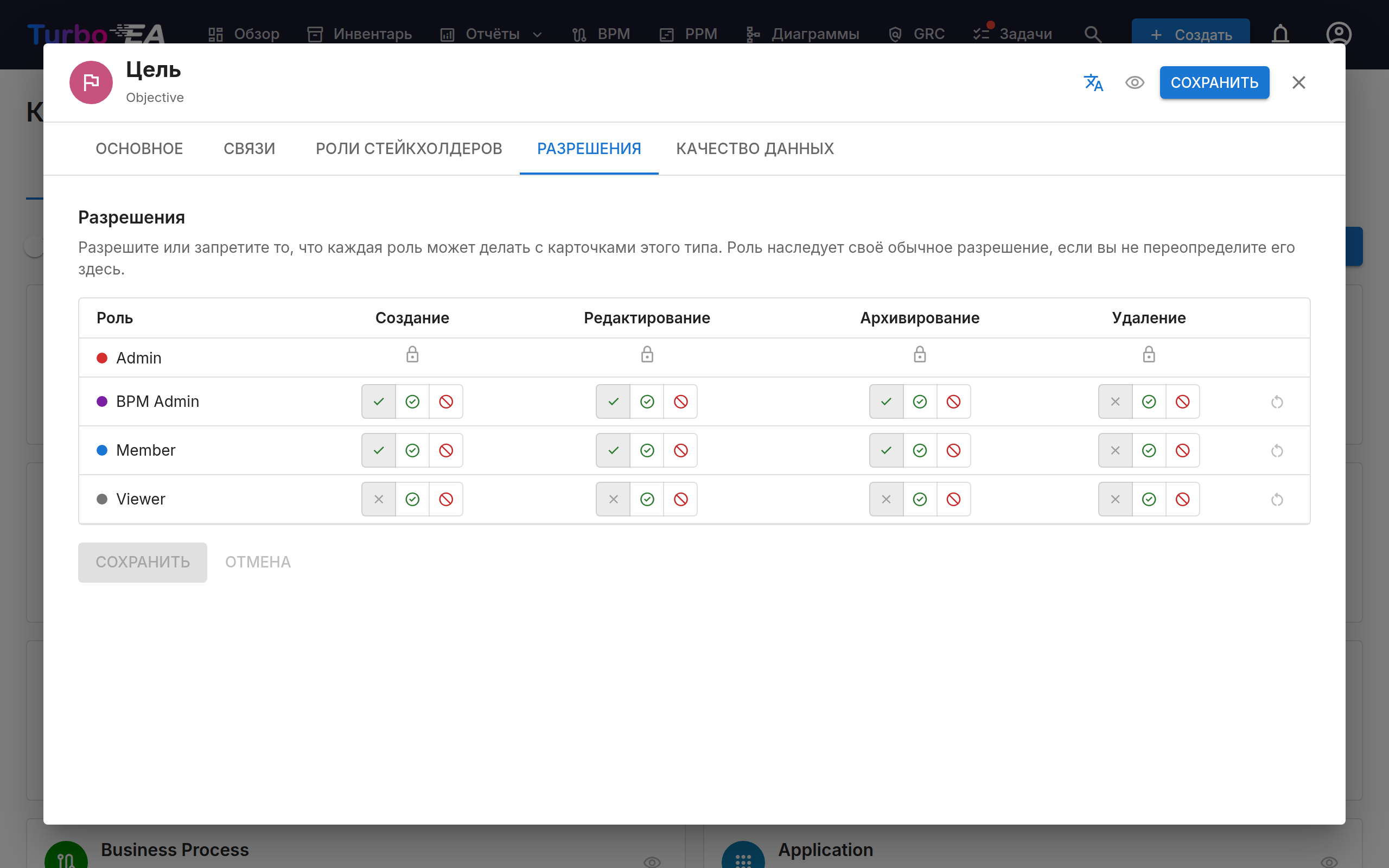The height and width of the screenshot is (868, 1389).
Task: Reset Viewer row permissions
Action: click(x=1277, y=500)
